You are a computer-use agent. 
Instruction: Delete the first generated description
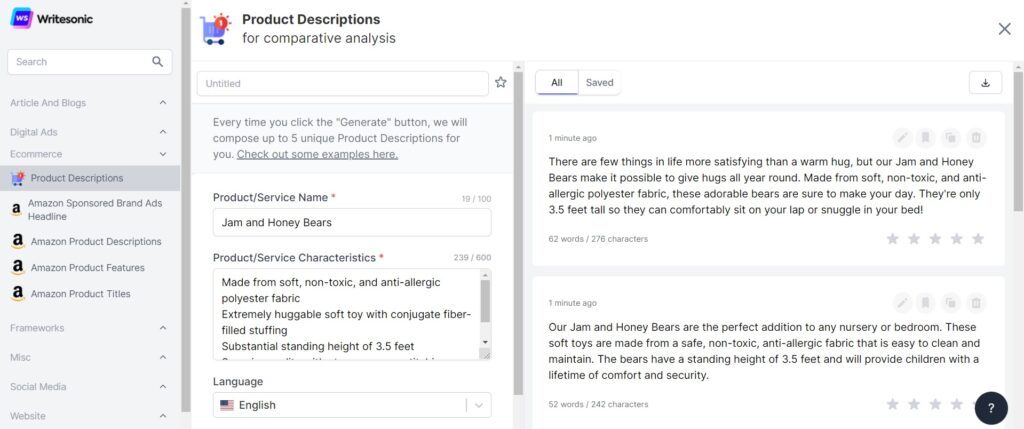976,138
